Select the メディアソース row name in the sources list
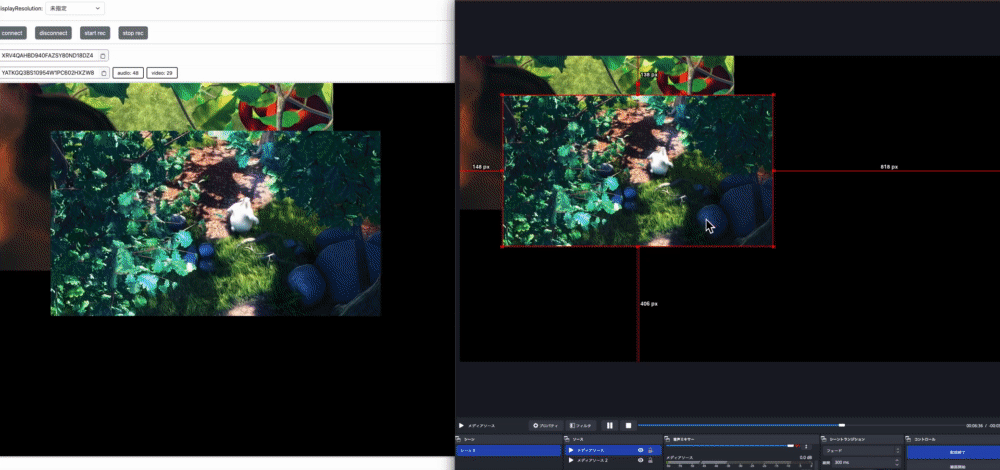Image resolution: width=1000 pixels, height=470 pixels. pyautogui.click(x=591, y=450)
